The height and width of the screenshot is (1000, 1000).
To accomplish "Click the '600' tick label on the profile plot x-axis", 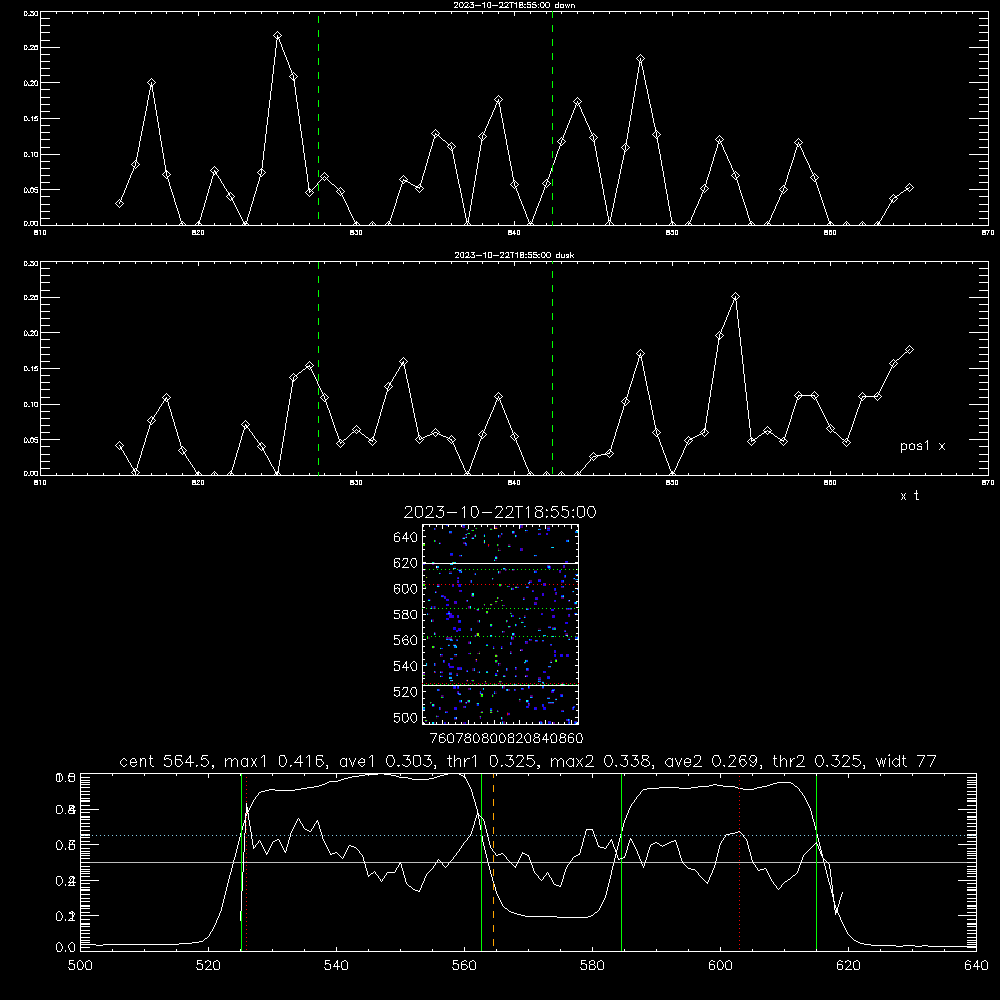I will tap(721, 966).
